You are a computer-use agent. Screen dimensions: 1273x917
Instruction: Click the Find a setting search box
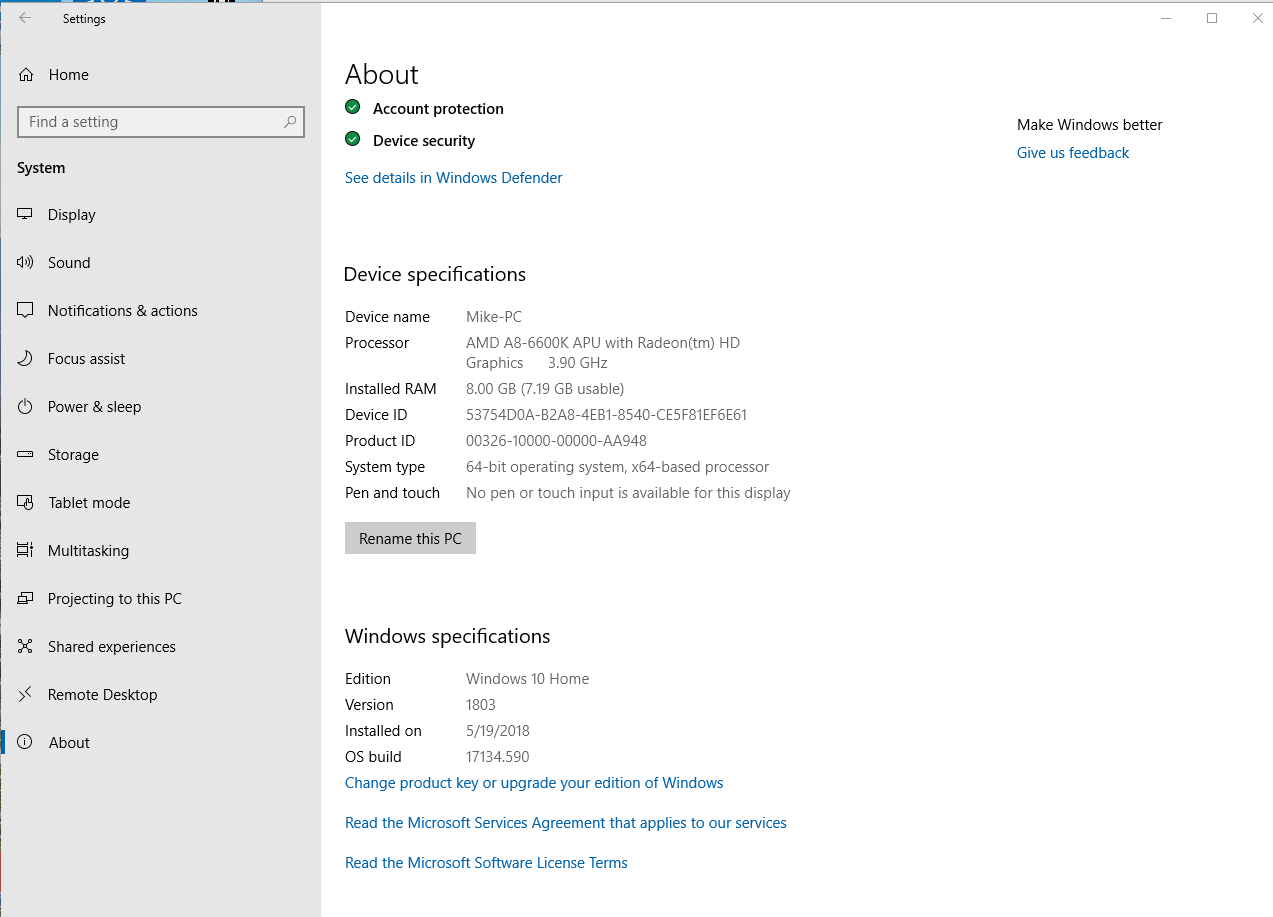161,122
